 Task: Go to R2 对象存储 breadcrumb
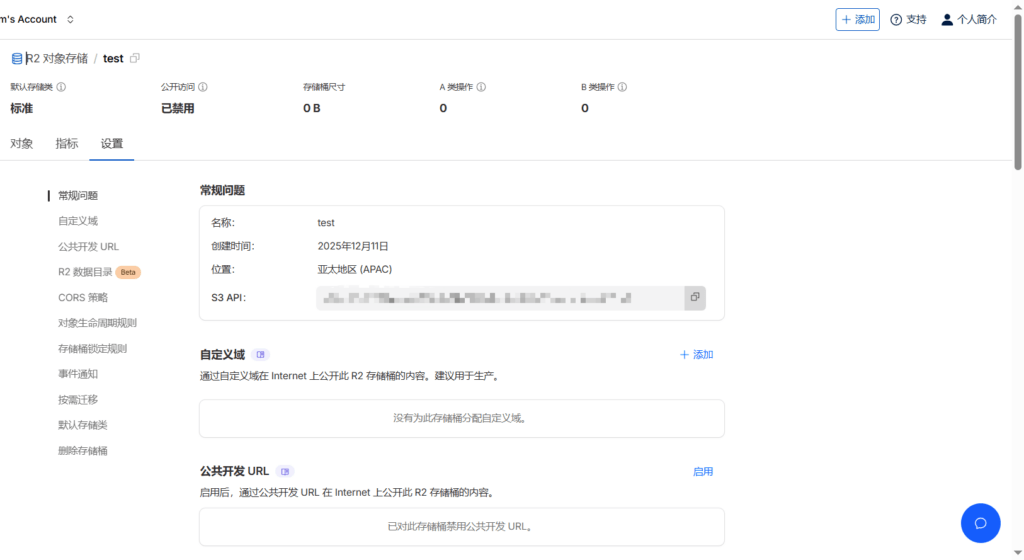point(56,58)
